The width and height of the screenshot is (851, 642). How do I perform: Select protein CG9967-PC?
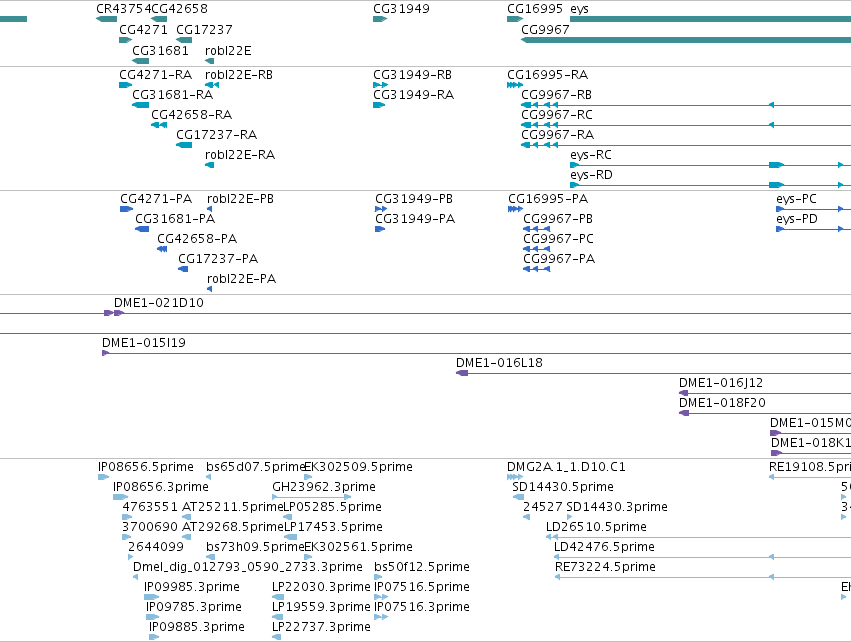click(558, 239)
